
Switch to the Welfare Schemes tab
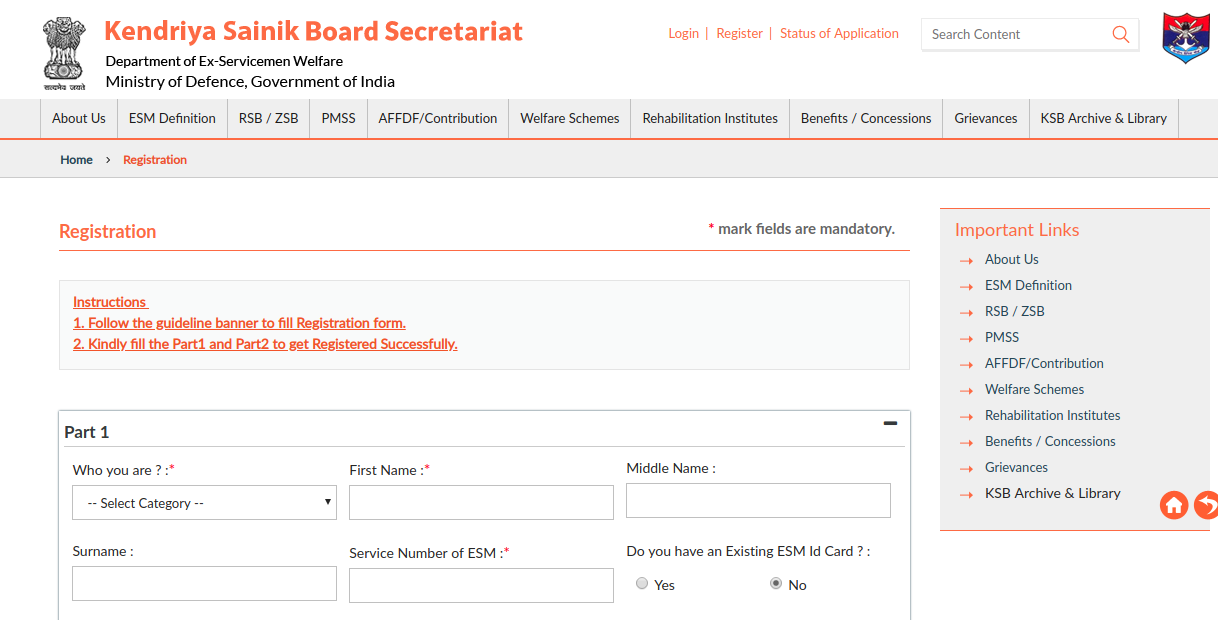click(568, 118)
